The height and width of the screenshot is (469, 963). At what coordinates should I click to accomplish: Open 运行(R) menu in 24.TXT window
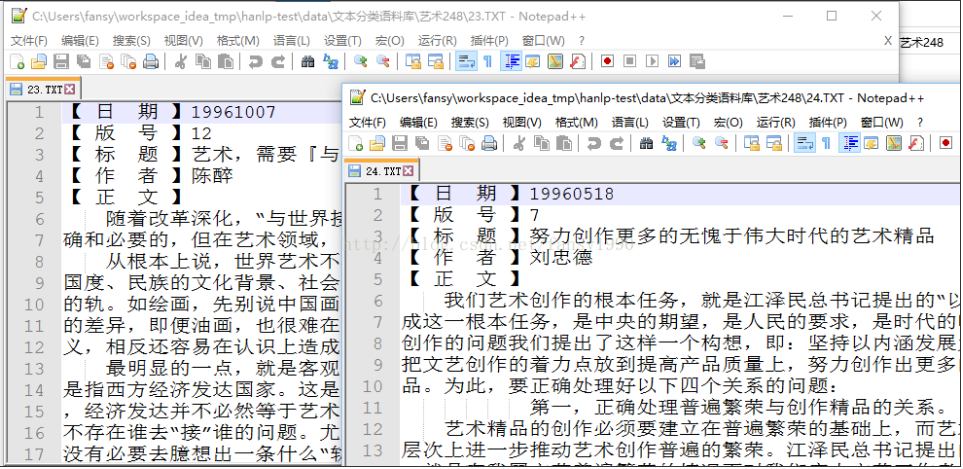[x=775, y=122]
